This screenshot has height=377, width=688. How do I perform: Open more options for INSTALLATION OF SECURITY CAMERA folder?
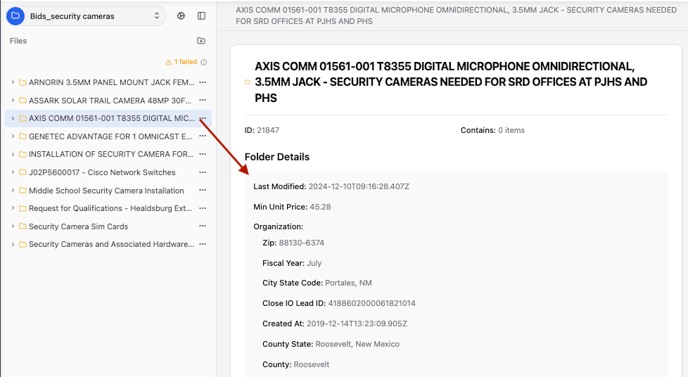click(x=202, y=154)
